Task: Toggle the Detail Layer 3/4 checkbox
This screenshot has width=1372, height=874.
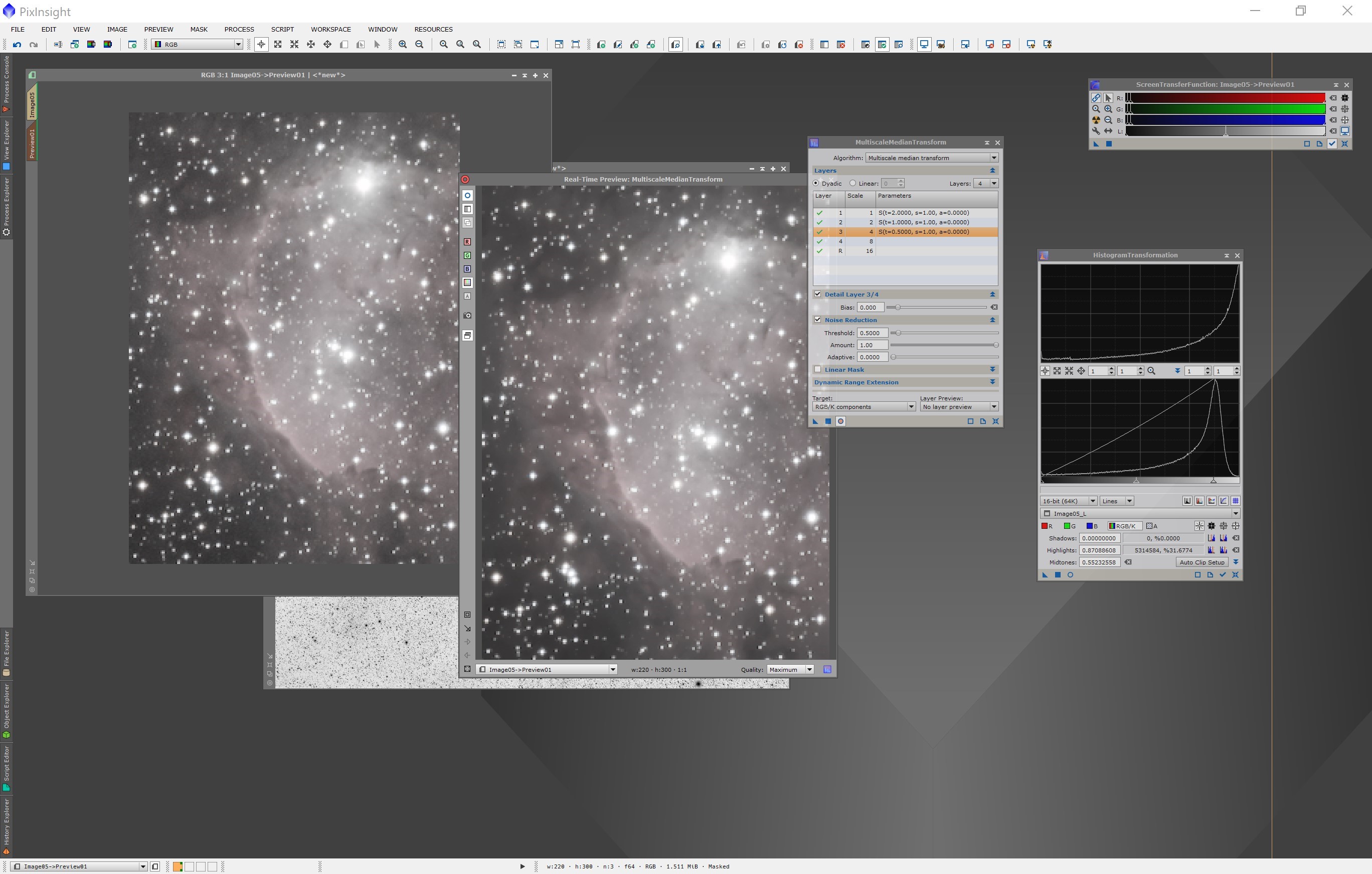Action: pyautogui.click(x=817, y=294)
